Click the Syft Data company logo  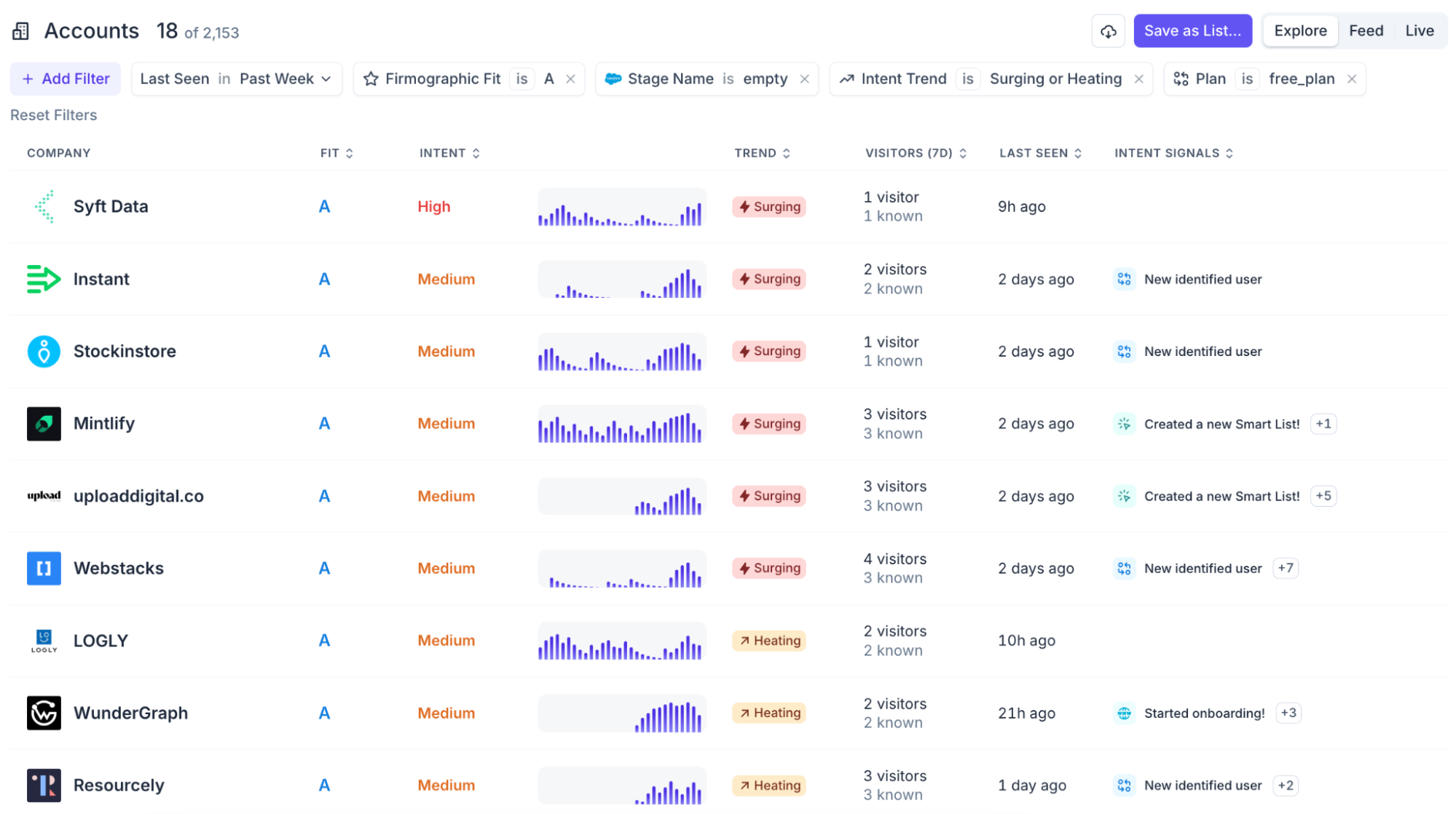coord(44,207)
